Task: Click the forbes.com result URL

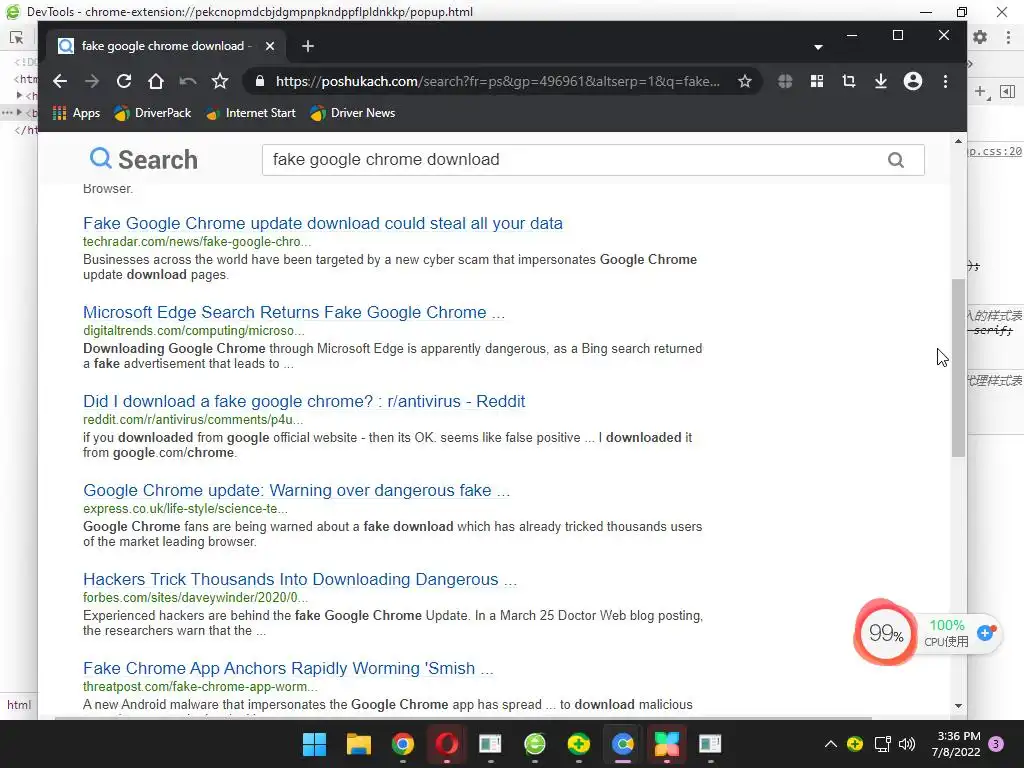Action: coord(195,598)
